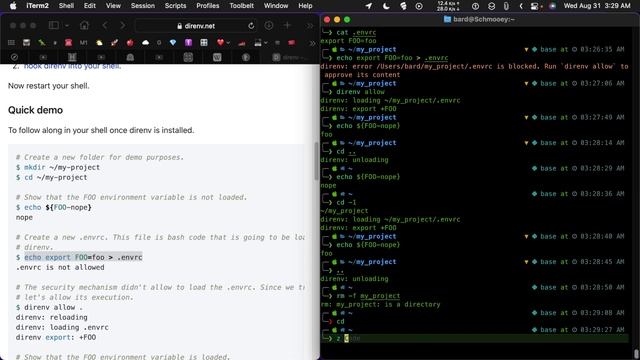Open the Profiles menu

(208, 6)
